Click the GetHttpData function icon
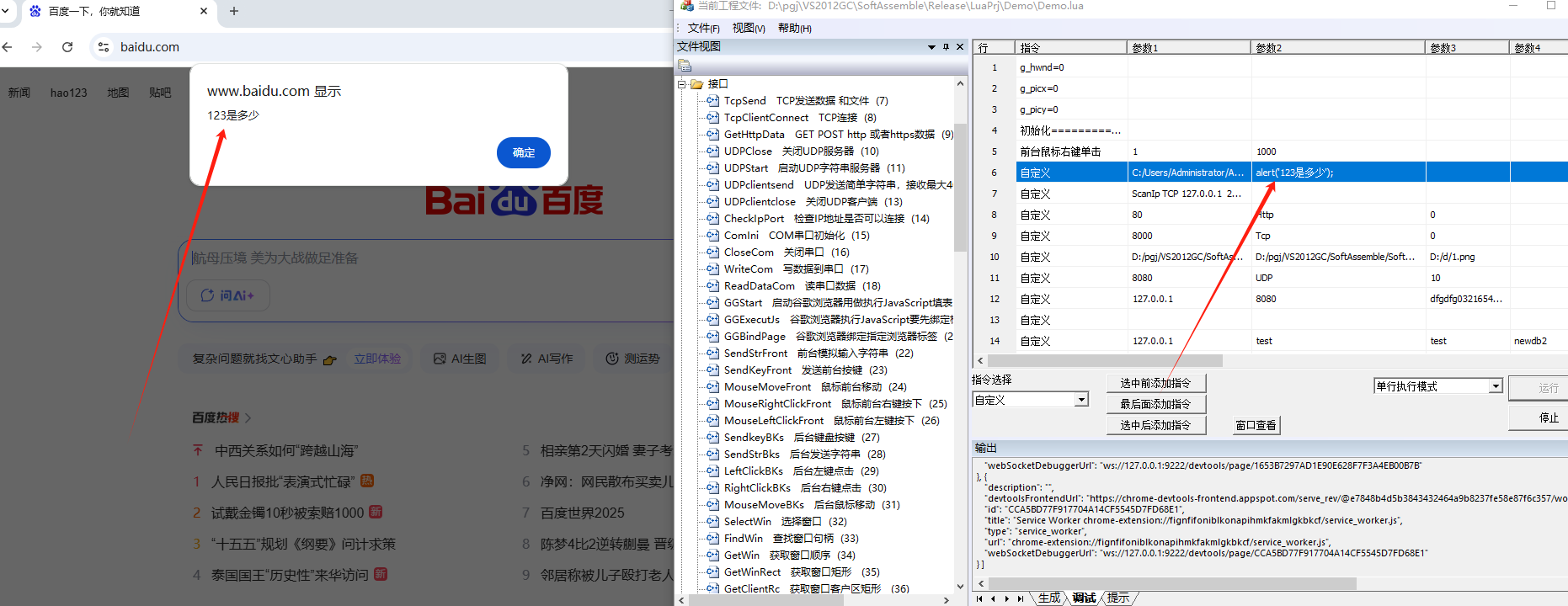This screenshot has width=1568, height=606. coord(712,134)
